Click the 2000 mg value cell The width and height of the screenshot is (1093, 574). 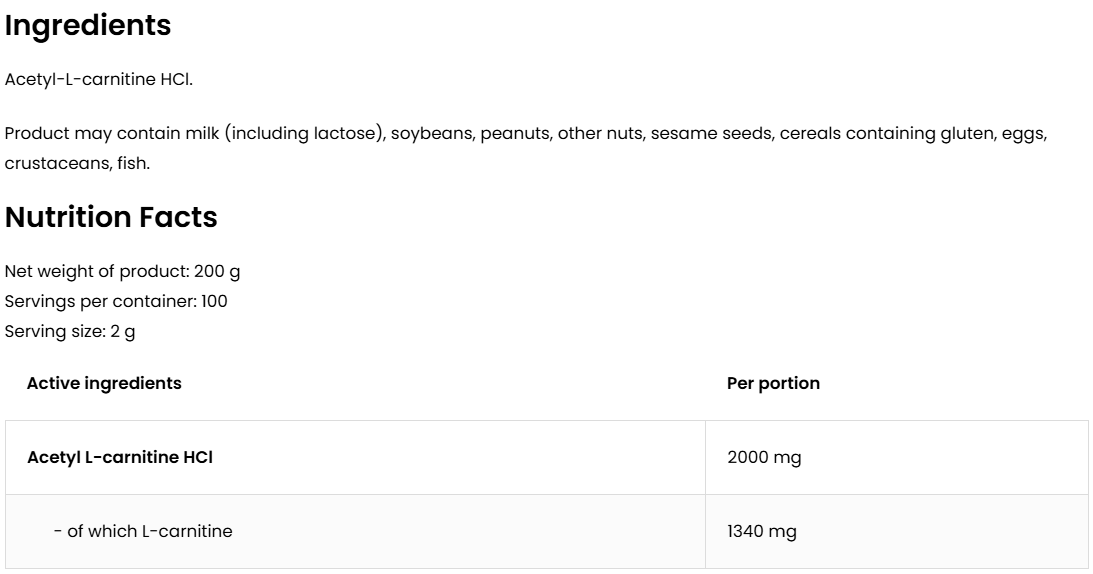point(764,458)
